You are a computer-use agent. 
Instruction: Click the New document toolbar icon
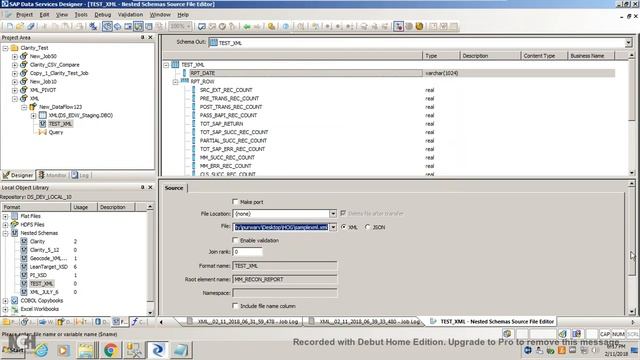click(x=9, y=27)
